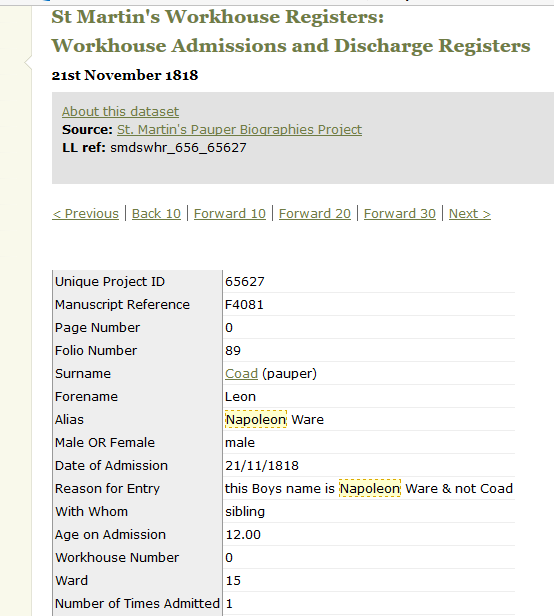Click the Male OR Female value male
This screenshot has height=616, width=554.
pyautogui.click(x=240, y=443)
